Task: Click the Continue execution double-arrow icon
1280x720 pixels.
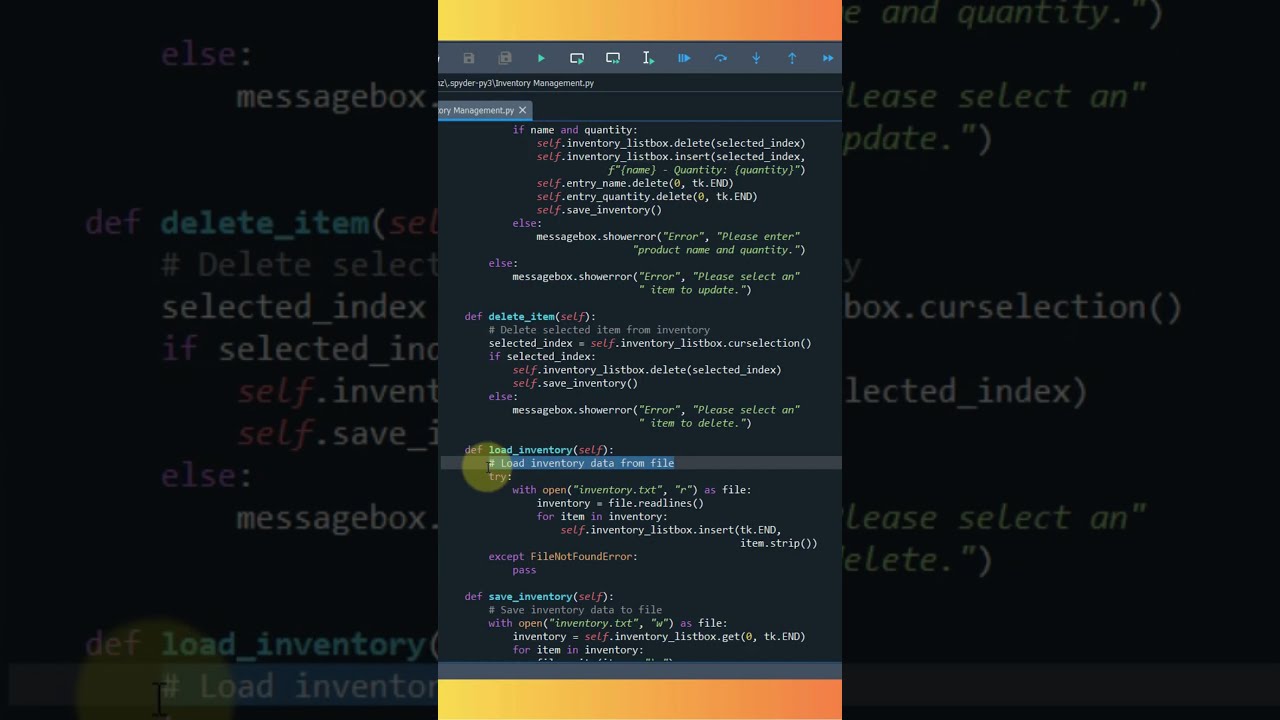Action: pyautogui.click(x=828, y=58)
